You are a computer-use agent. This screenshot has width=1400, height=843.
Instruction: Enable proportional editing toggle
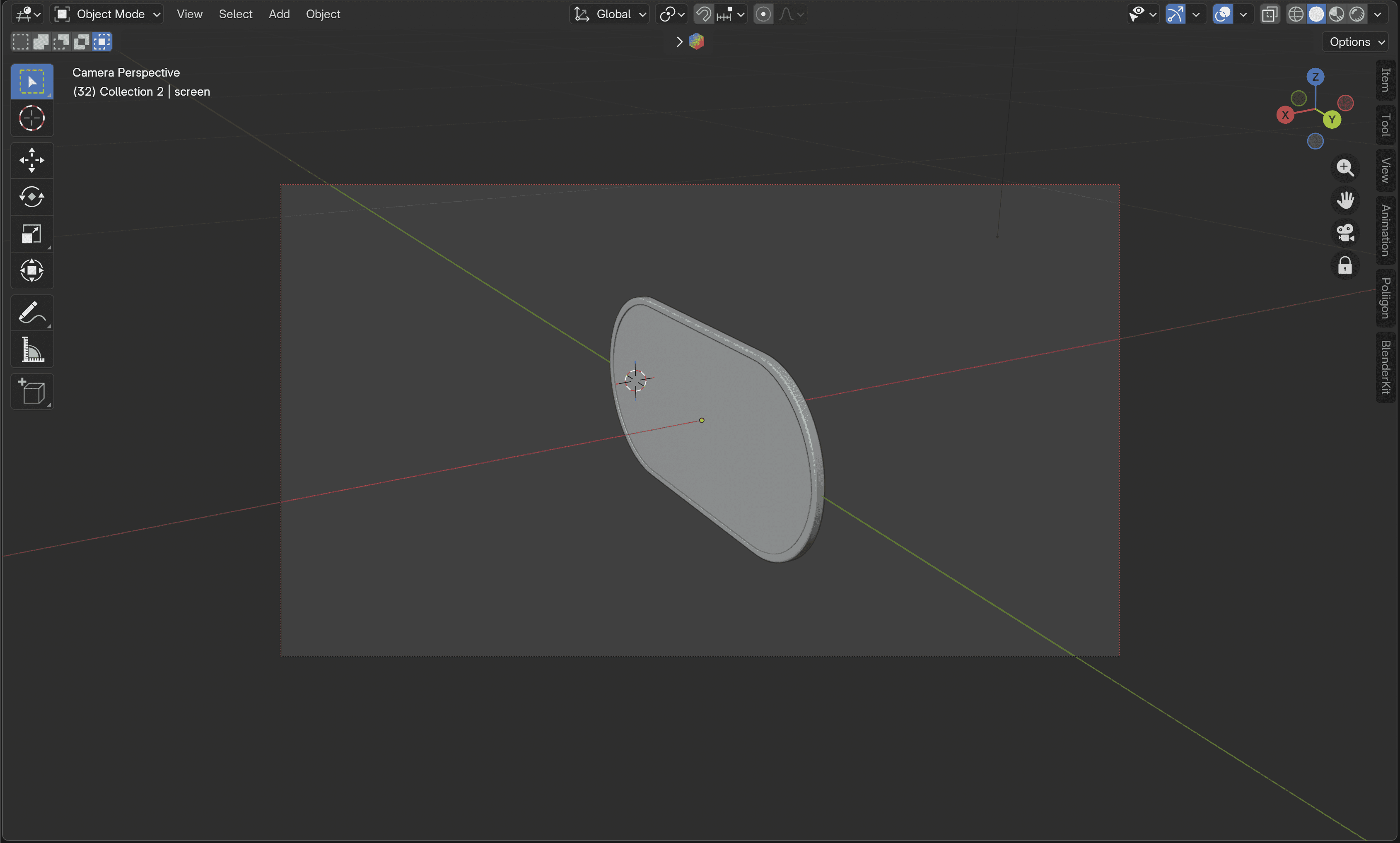(763, 14)
